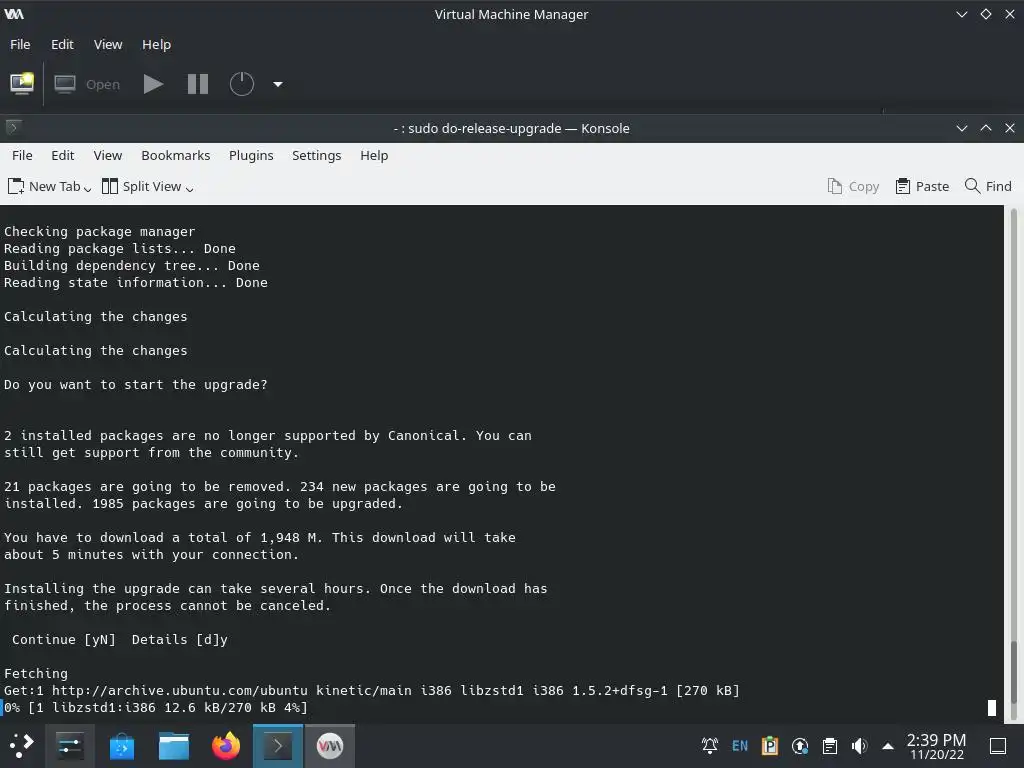Open the volume control tray icon
This screenshot has height=768, width=1024.
pos(859,745)
